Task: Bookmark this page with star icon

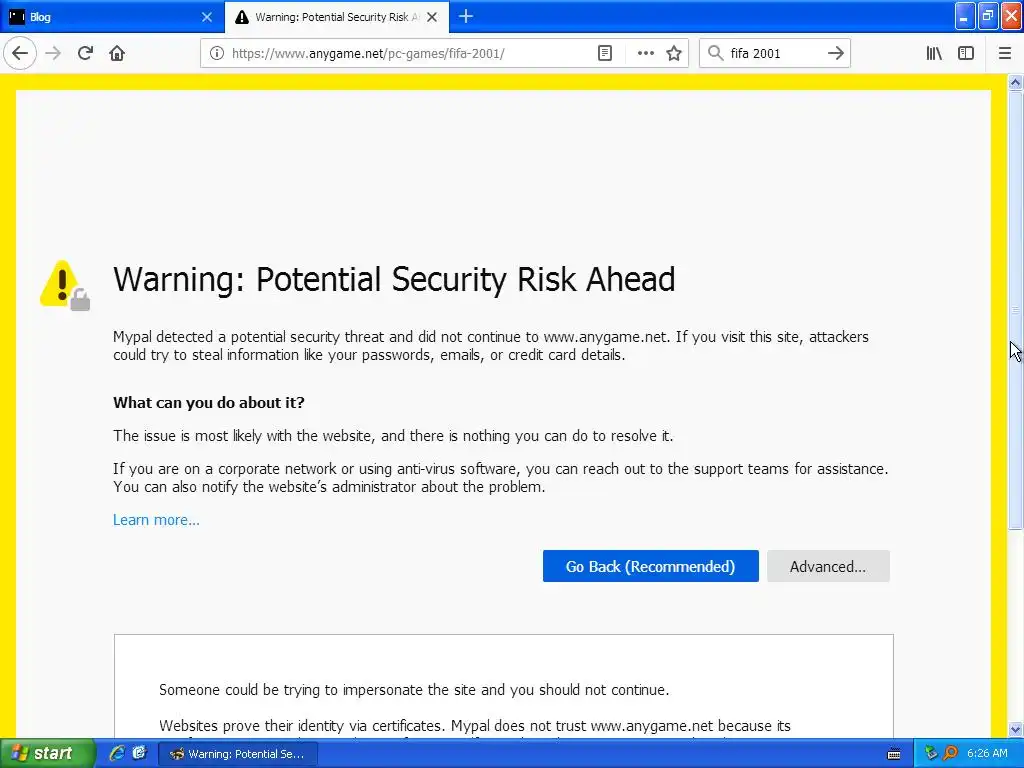Action: 674,53
